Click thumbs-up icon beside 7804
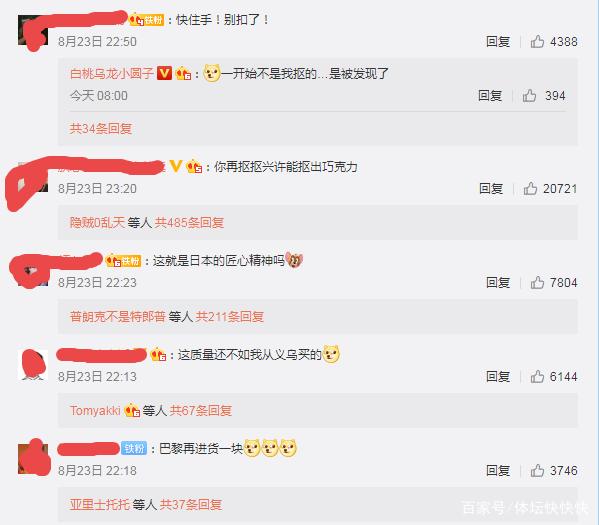 tap(537, 282)
